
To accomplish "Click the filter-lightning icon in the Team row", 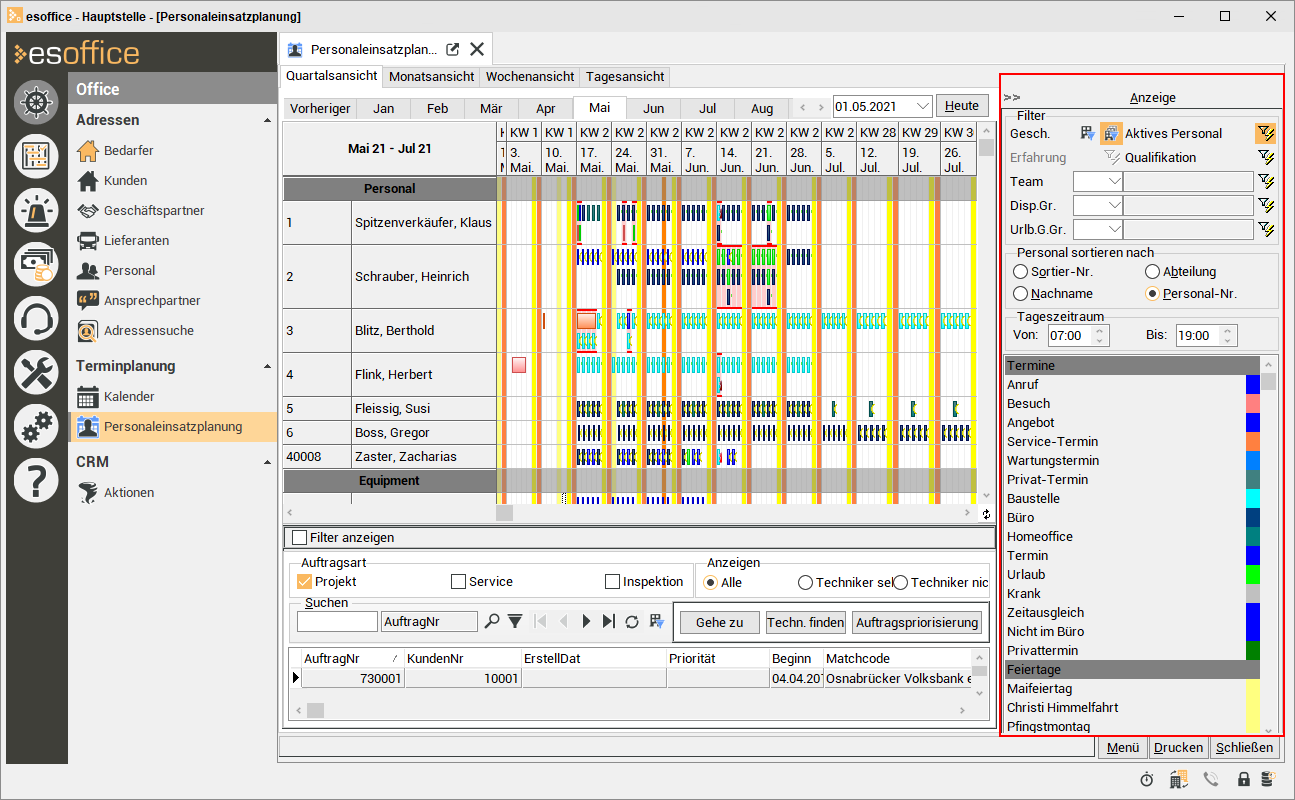I will 1267,181.
